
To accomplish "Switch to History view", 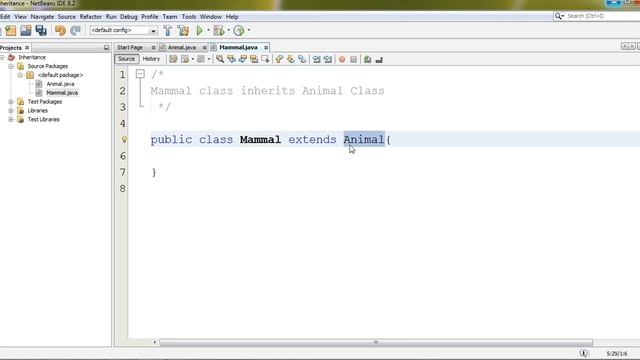I will (151, 59).
